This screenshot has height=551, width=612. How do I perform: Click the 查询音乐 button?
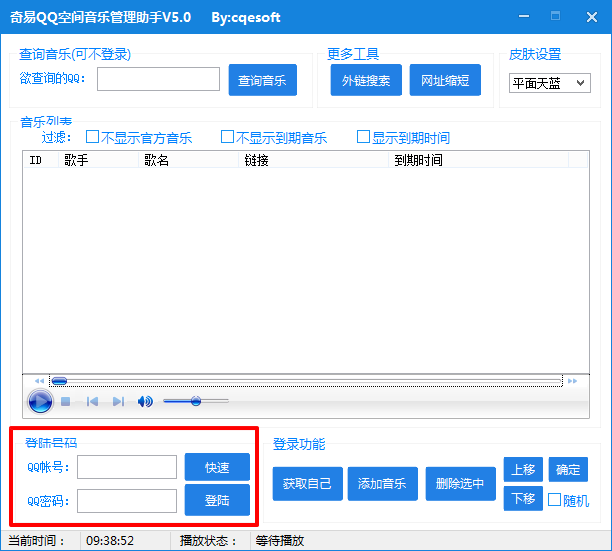click(263, 80)
